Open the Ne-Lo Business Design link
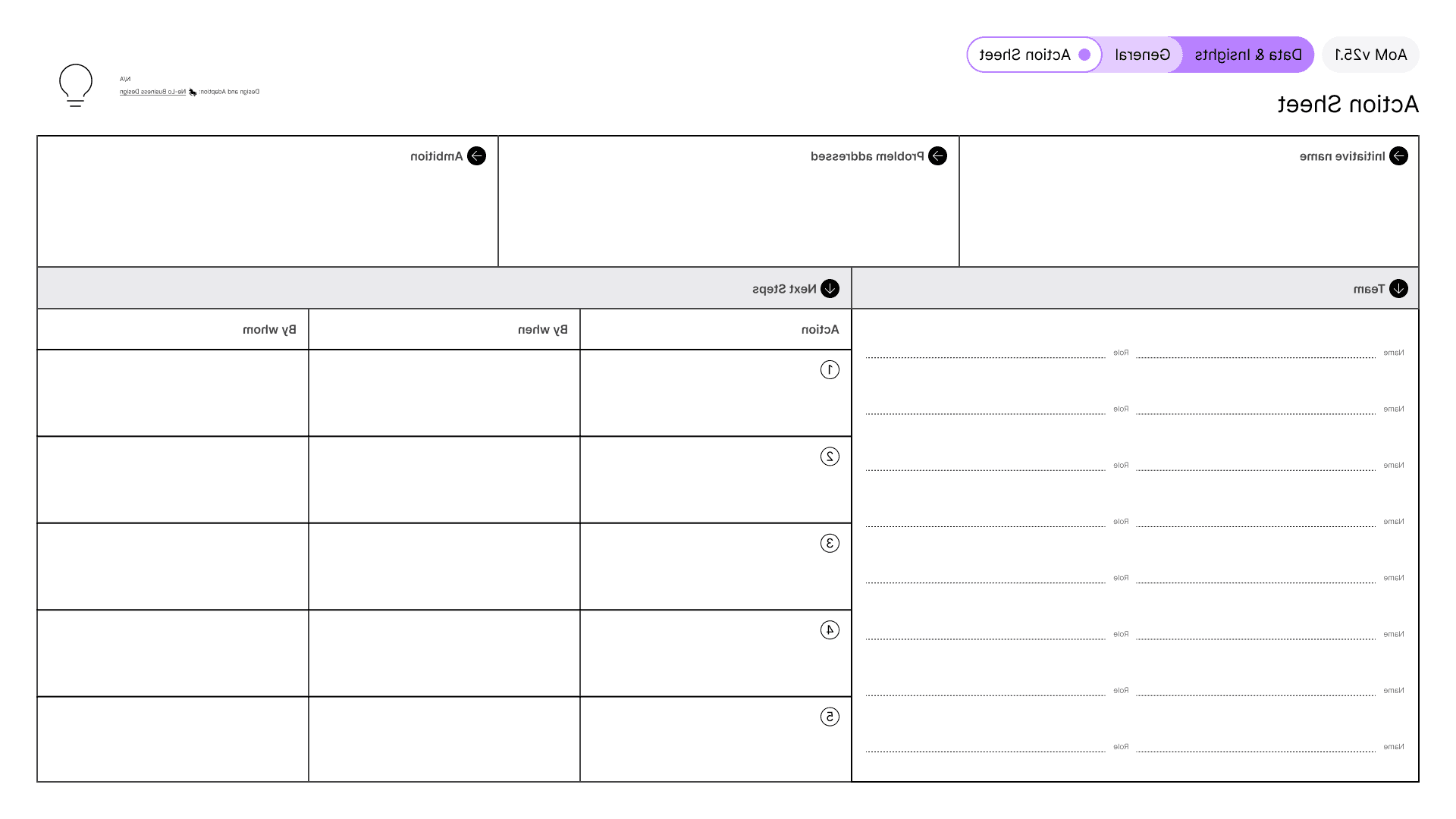Image resolution: width=1456 pixels, height=819 pixels. 152,93
